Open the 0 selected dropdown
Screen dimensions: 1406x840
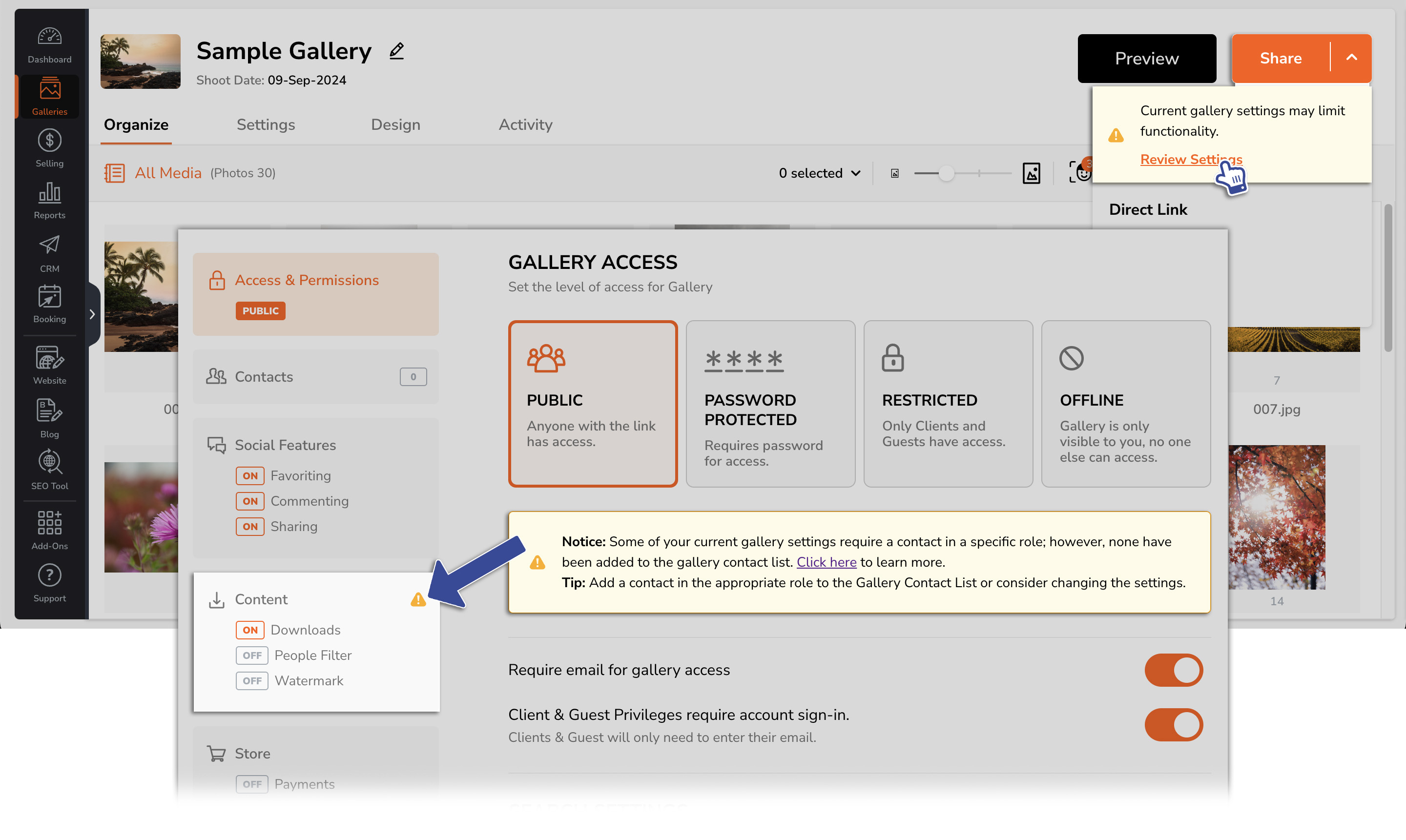pyautogui.click(x=819, y=173)
